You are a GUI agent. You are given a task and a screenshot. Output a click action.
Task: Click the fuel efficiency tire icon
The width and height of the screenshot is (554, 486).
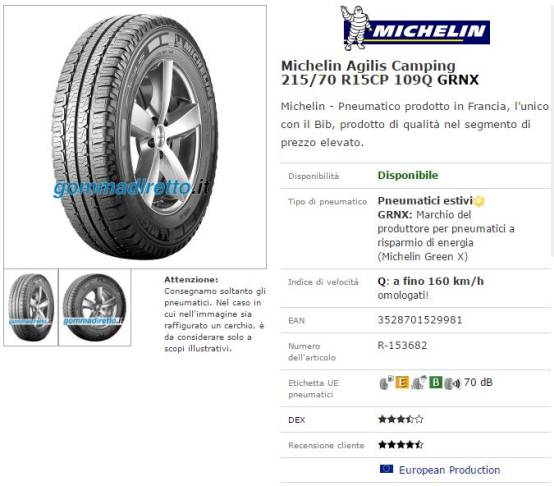pos(386,383)
